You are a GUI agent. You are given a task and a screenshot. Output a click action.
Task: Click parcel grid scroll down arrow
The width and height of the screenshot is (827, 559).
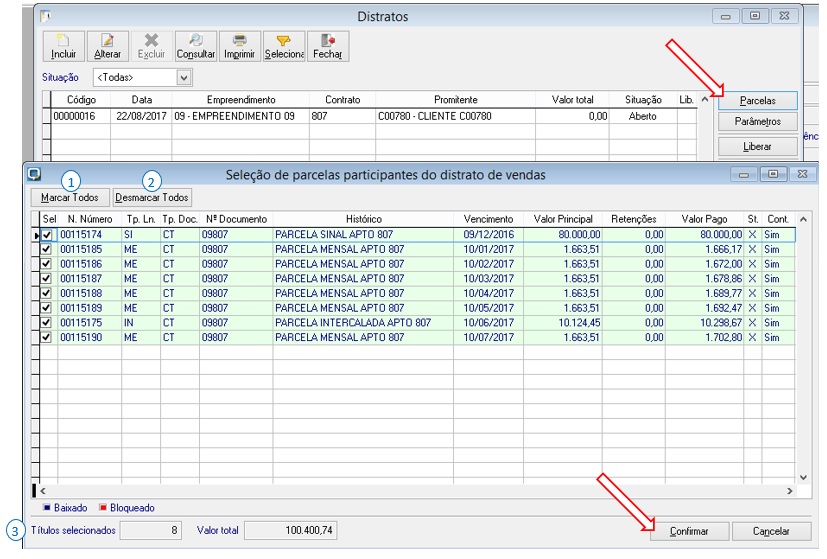pyautogui.click(x=803, y=478)
